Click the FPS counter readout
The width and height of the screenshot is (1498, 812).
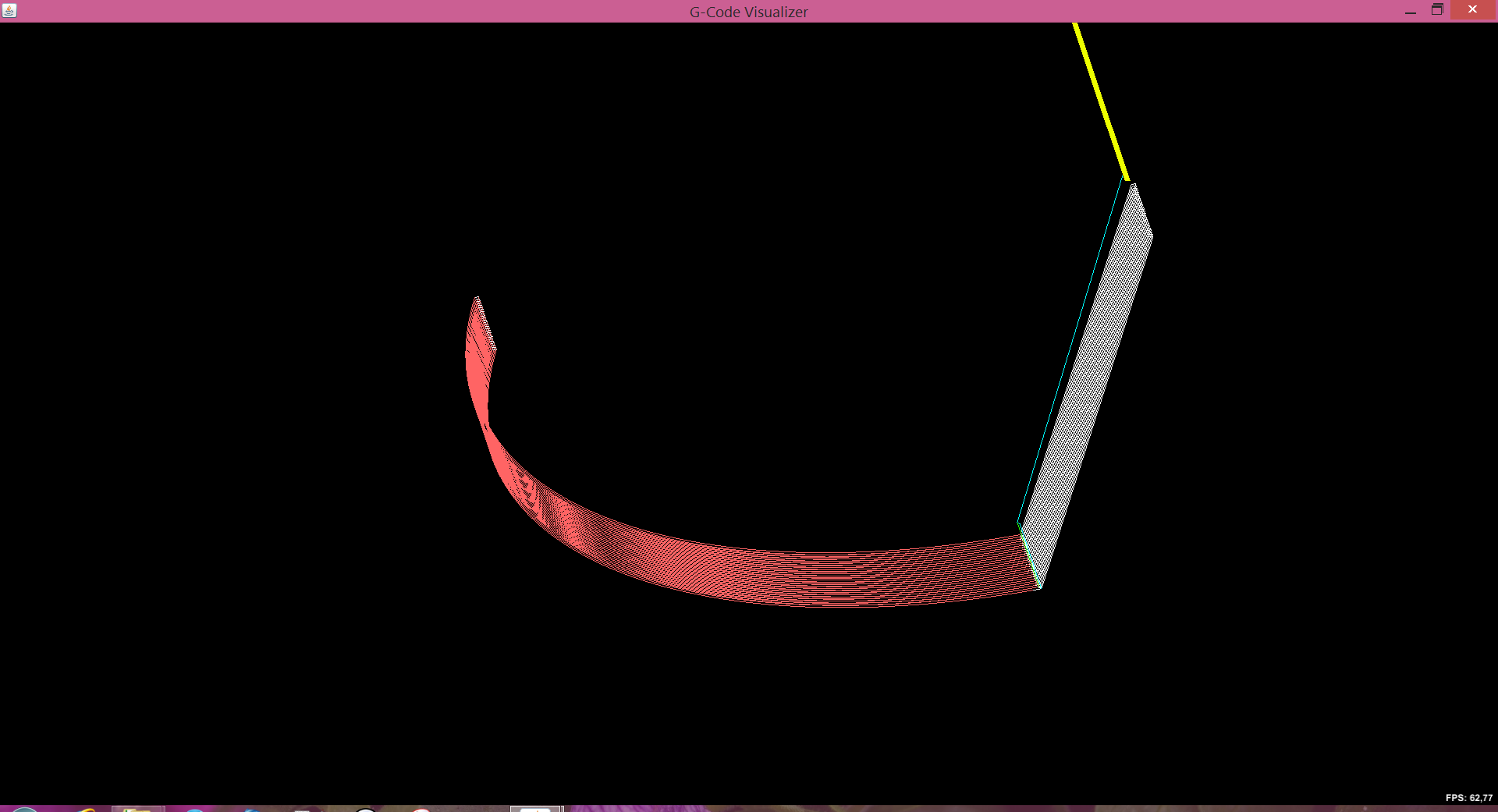pyautogui.click(x=1468, y=798)
